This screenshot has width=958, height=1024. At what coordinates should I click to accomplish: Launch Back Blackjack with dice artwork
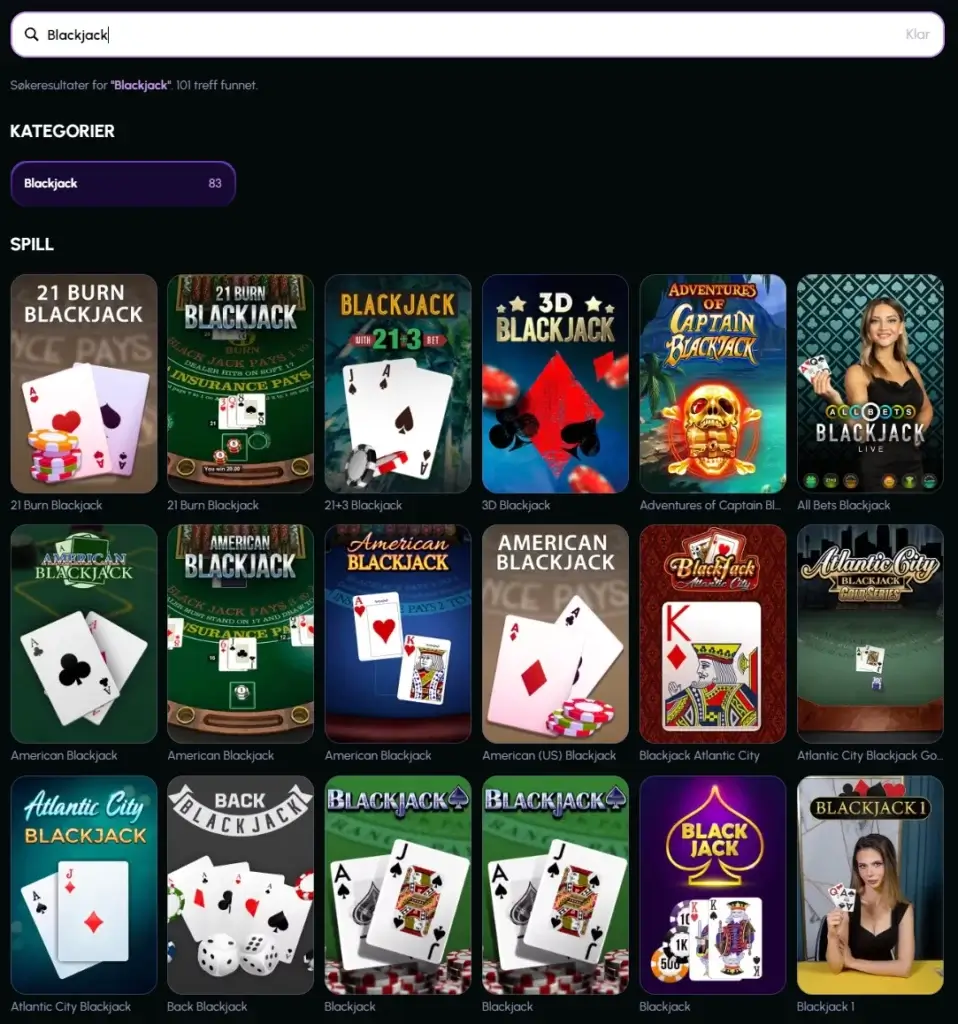240,885
